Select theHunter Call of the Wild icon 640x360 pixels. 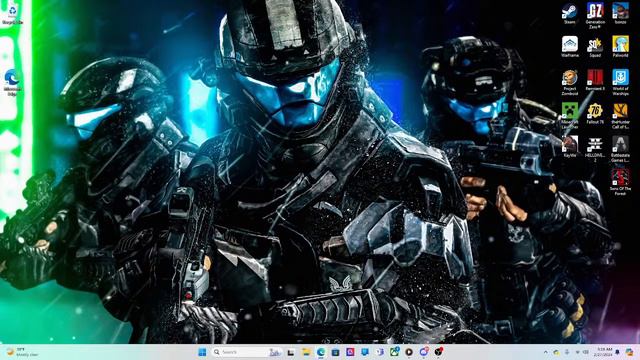point(620,116)
